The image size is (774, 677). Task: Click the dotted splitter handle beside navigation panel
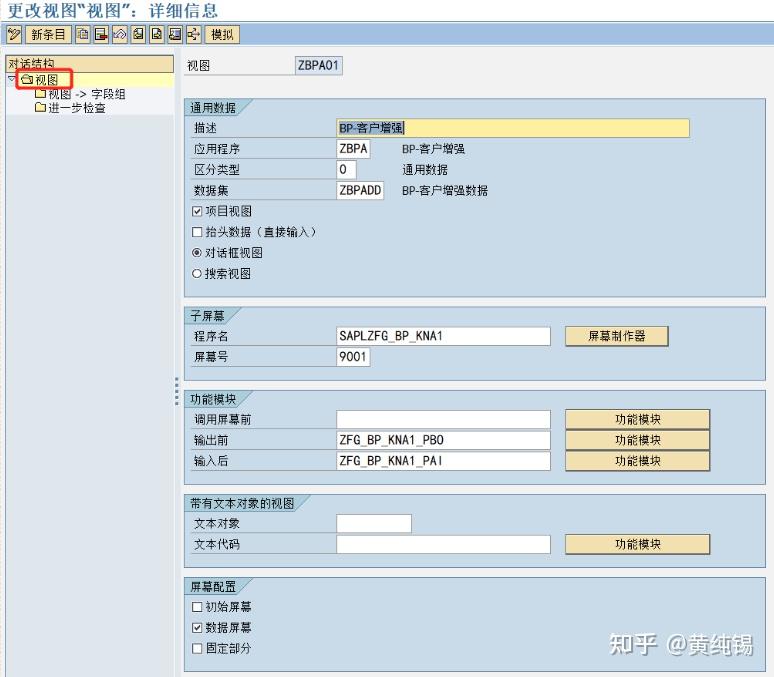coord(177,392)
